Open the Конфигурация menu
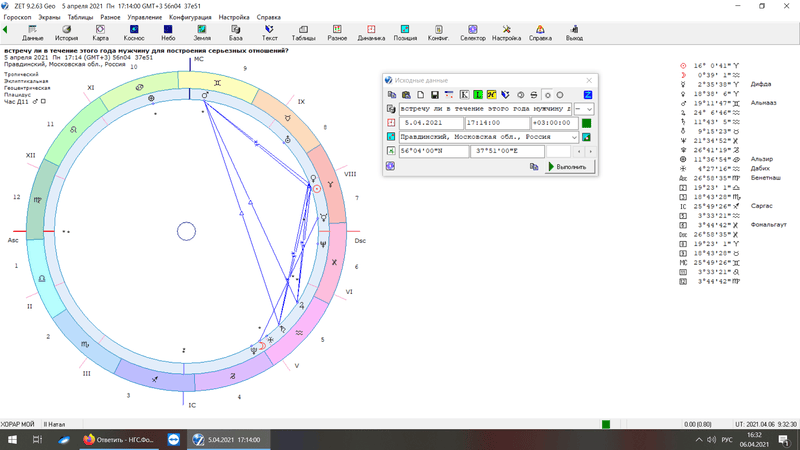This screenshot has width=800, height=450. coord(189,17)
